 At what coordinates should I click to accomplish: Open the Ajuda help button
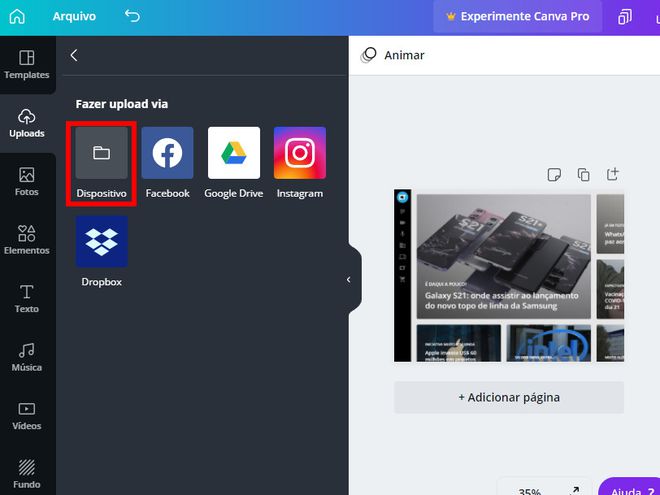pos(629,488)
